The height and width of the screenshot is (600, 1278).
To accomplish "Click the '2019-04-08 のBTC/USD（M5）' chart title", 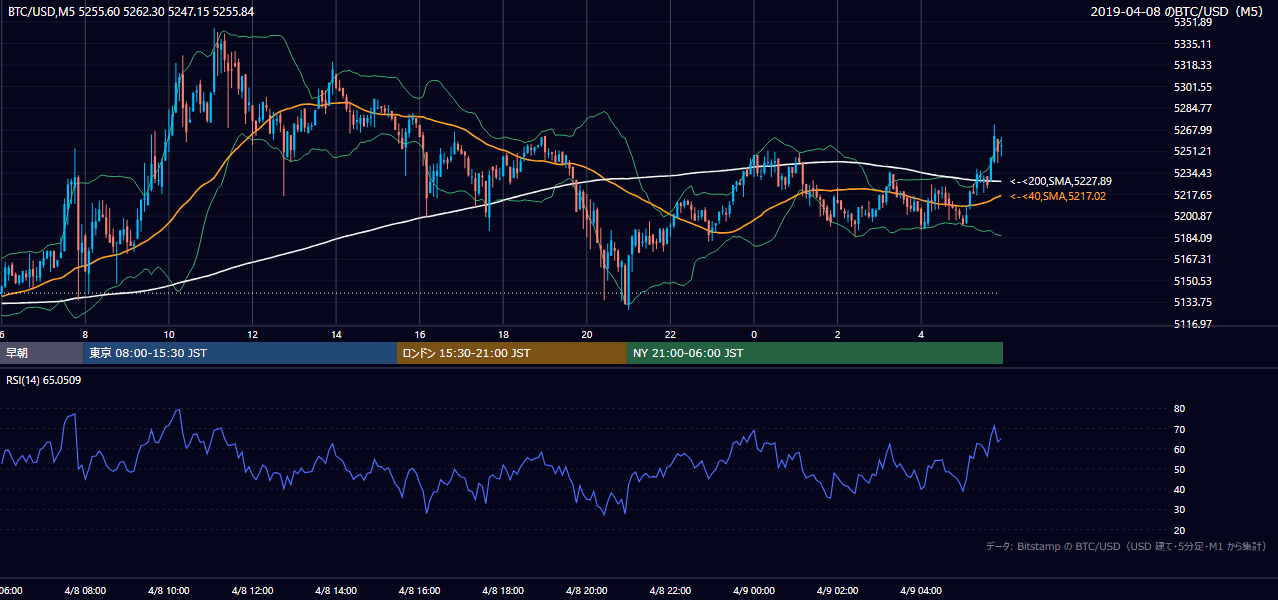I will [x=1179, y=11].
